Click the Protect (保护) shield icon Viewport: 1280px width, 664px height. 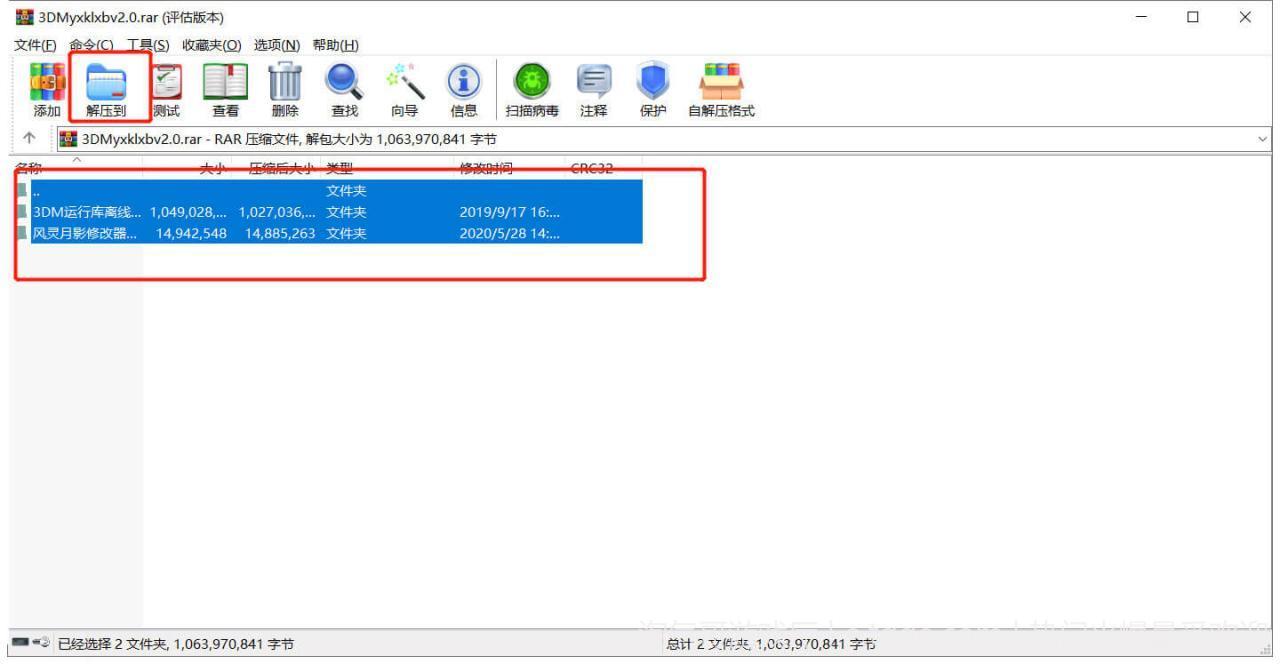point(653,88)
